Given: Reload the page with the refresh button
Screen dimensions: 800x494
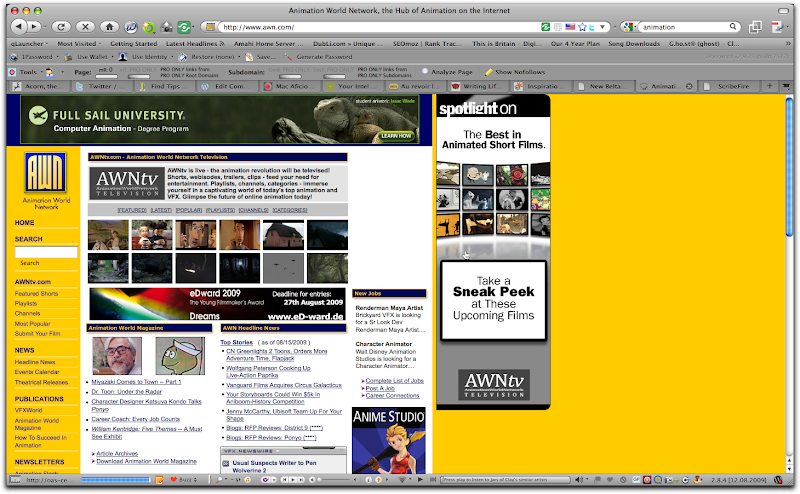Looking at the screenshot, I should pos(61,27).
